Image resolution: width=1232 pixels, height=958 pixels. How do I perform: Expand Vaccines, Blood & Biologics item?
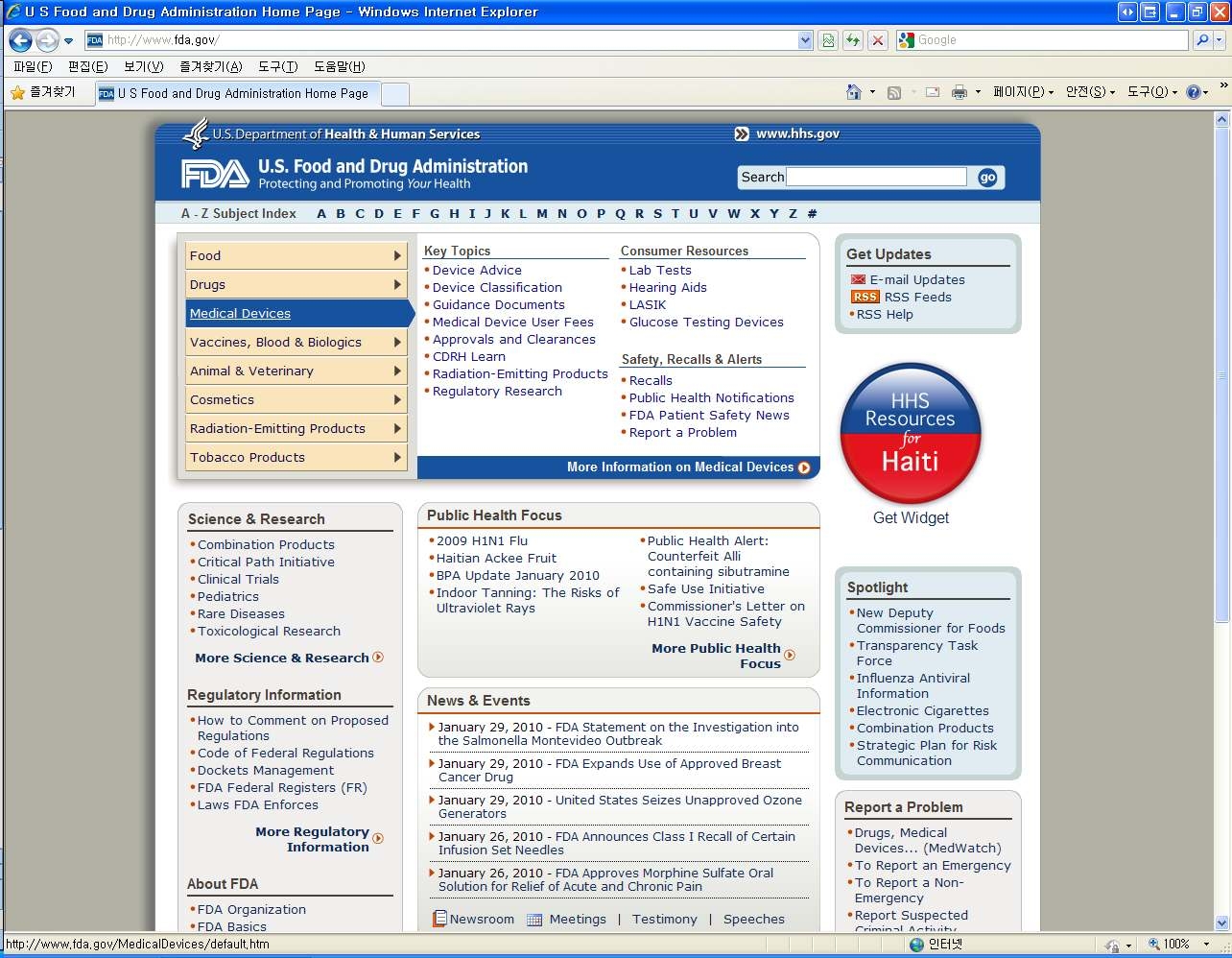coord(296,342)
